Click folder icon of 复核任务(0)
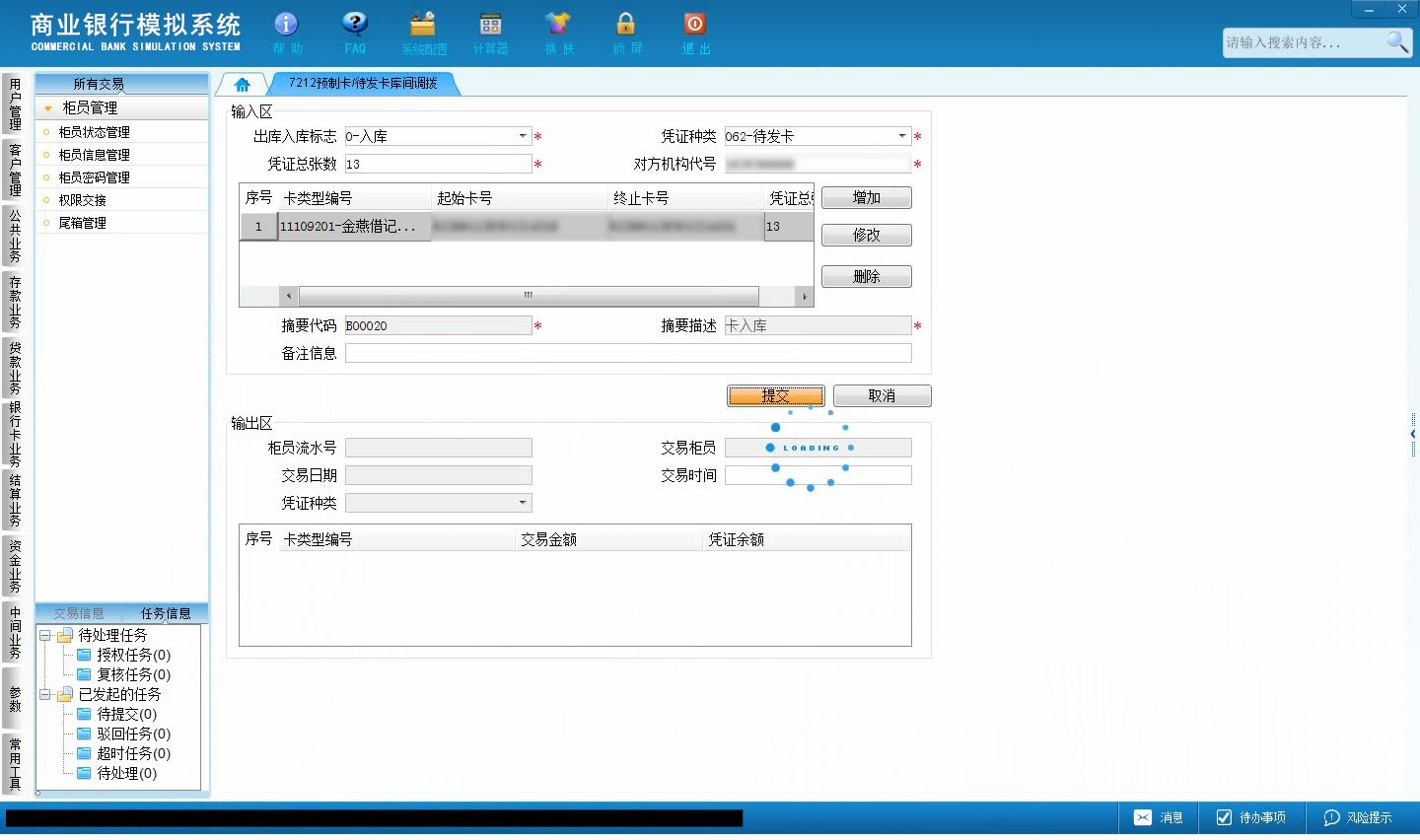 click(84, 674)
